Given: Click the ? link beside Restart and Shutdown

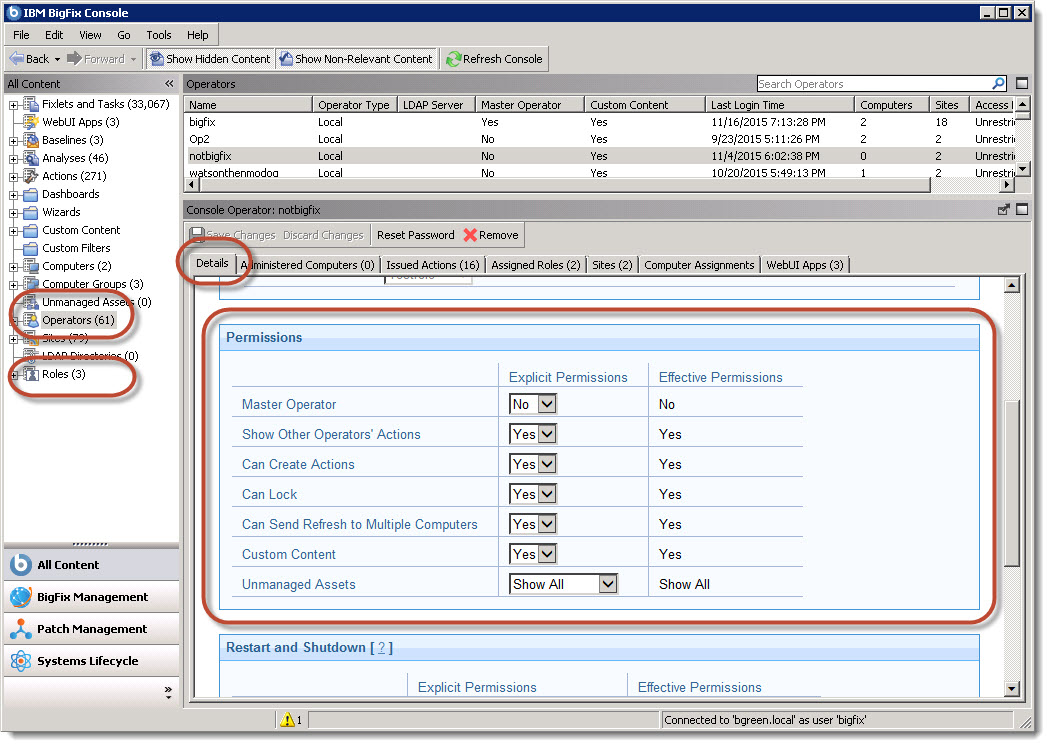Looking at the screenshot, I should pos(380,647).
